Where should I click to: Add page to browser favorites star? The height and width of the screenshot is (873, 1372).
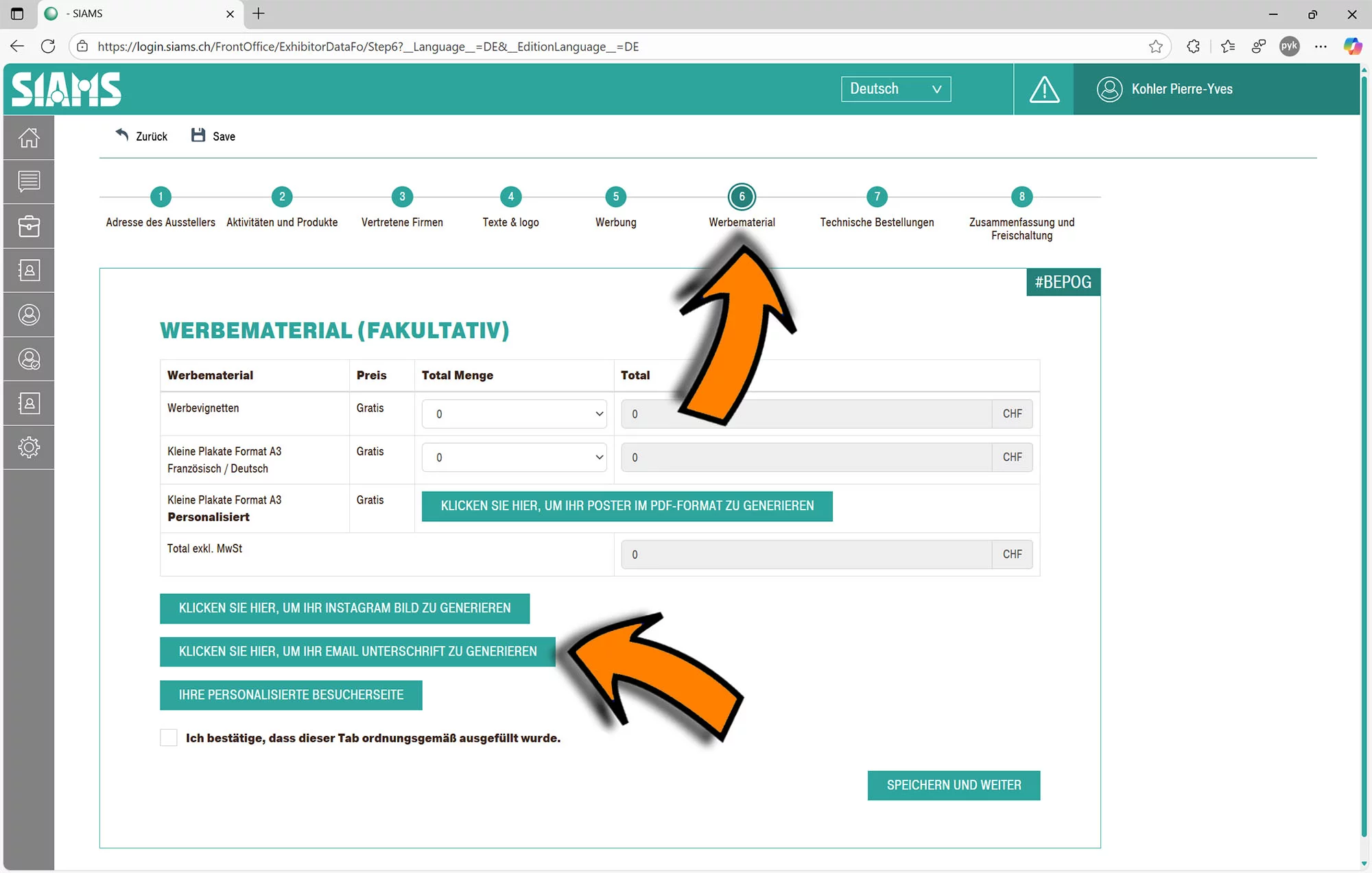click(x=1155, y=47)
